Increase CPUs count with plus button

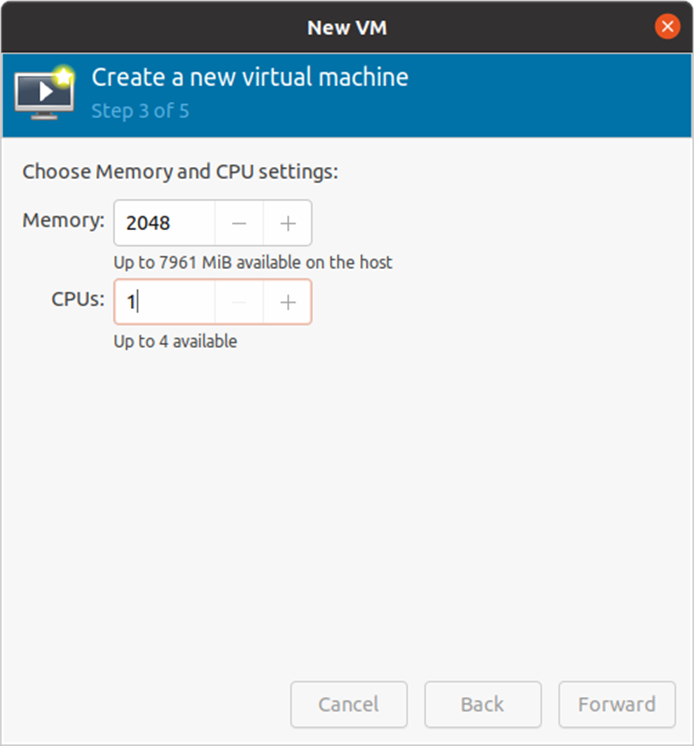pos(288,302)
